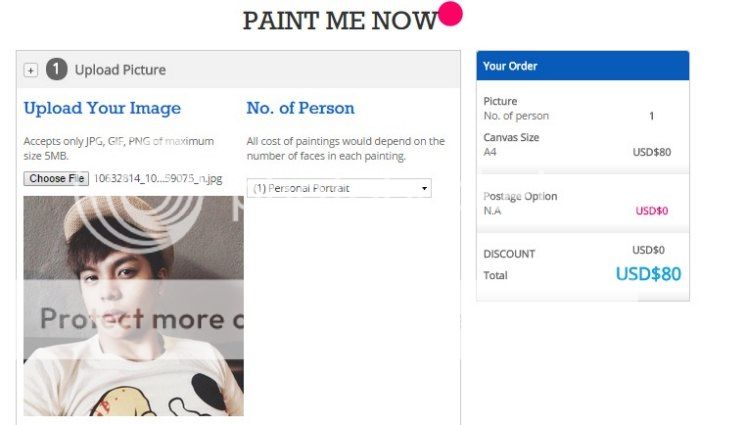Click the uploaded photo preview
The width and height of the screenshot is (745, 425).
(x=133, y=305)
